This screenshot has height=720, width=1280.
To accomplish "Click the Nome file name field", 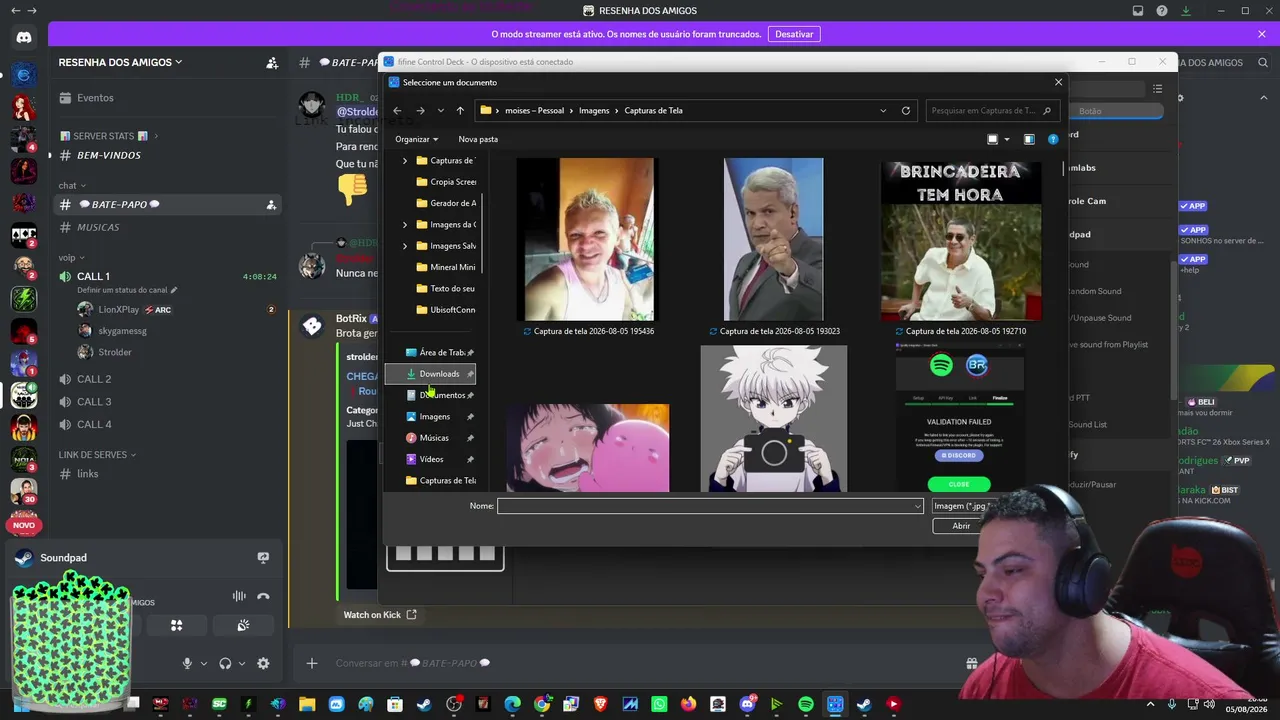I will tap(710, 506).
